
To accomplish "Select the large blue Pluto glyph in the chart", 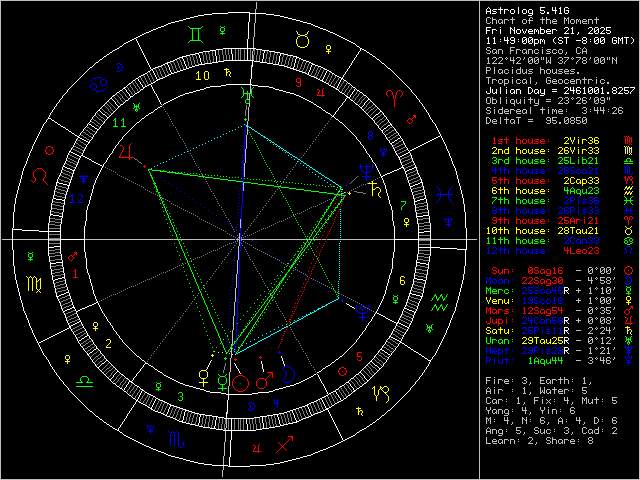I will pos(362,312).
